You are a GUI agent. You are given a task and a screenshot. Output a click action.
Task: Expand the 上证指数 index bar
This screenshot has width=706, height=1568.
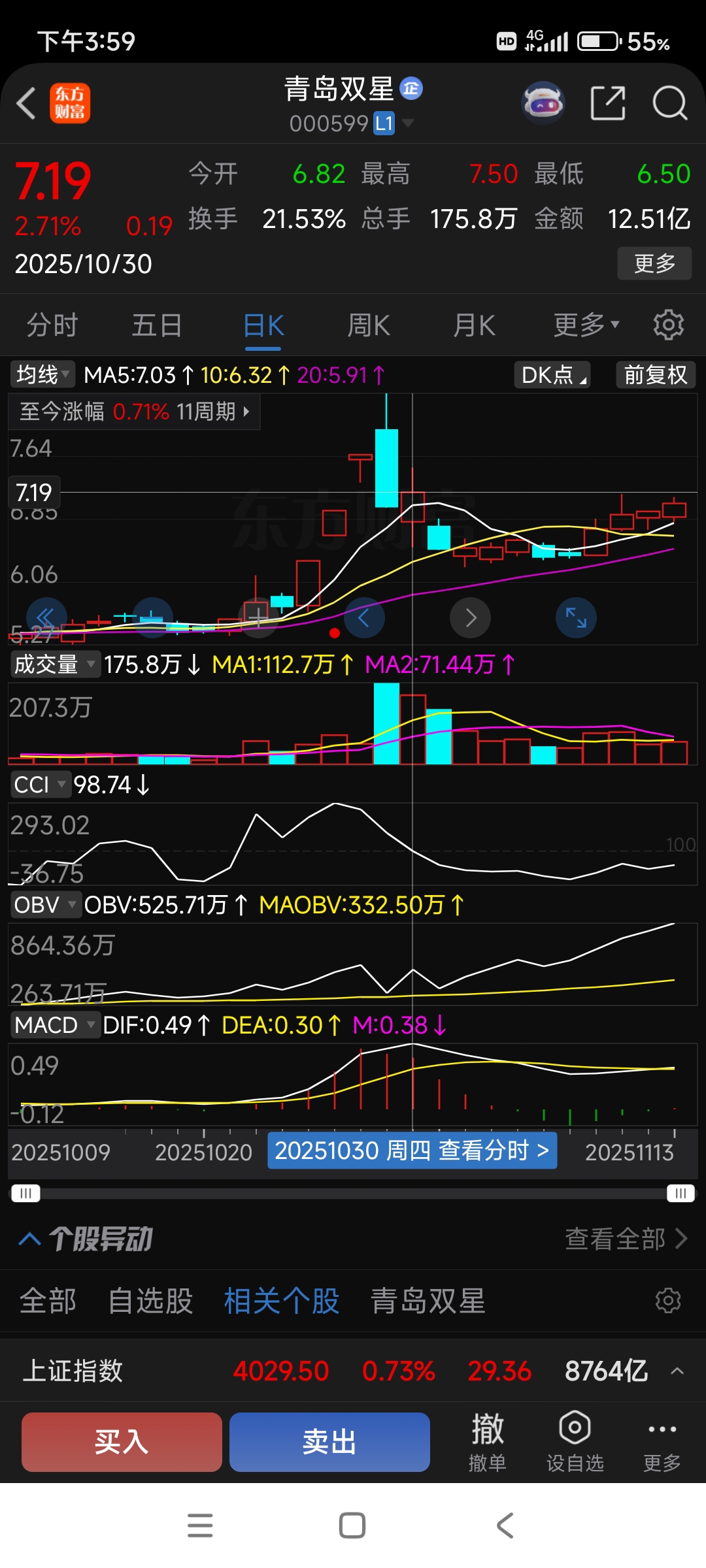click(x=677, y=1371)
